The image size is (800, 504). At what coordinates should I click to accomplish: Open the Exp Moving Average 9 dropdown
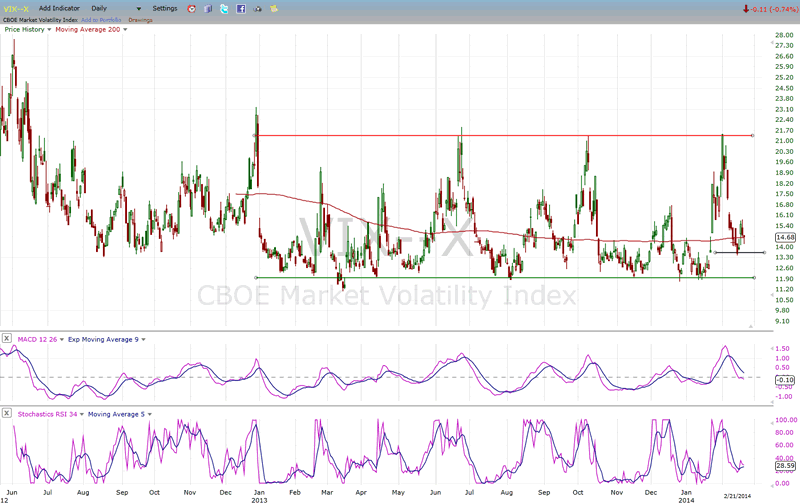143,339
